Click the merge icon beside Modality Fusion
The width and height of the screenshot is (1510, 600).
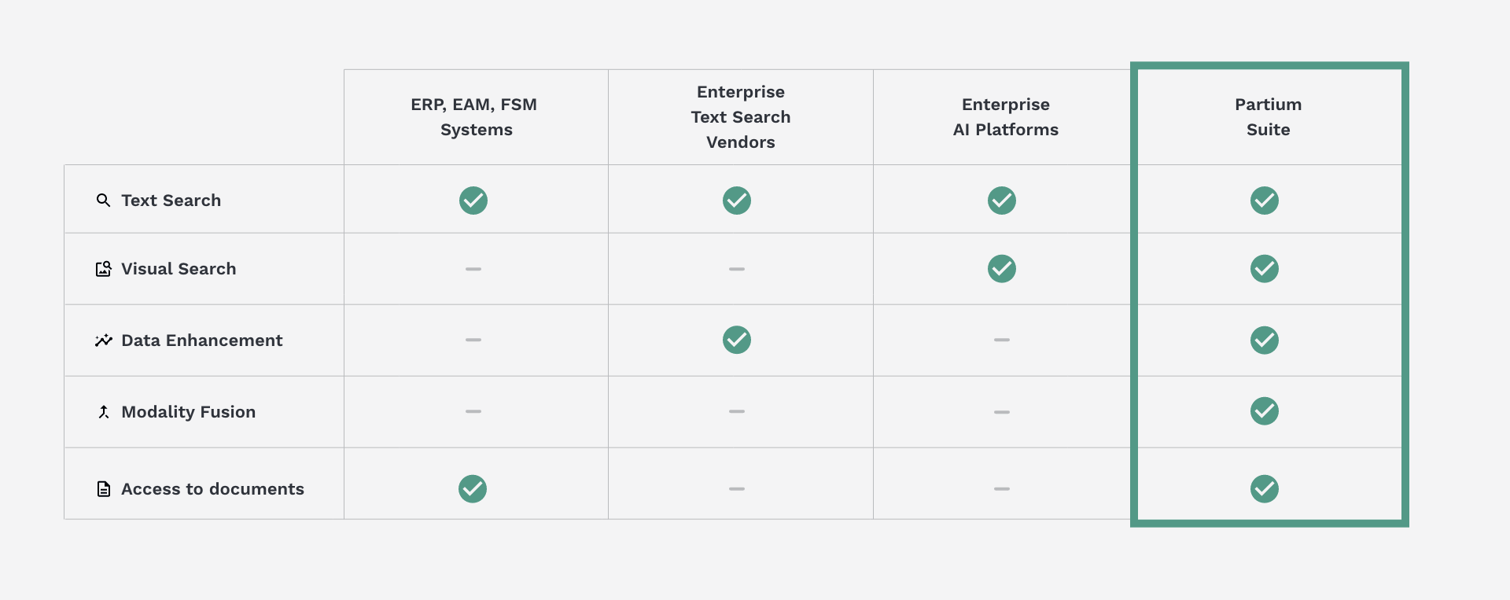(103, 412)
